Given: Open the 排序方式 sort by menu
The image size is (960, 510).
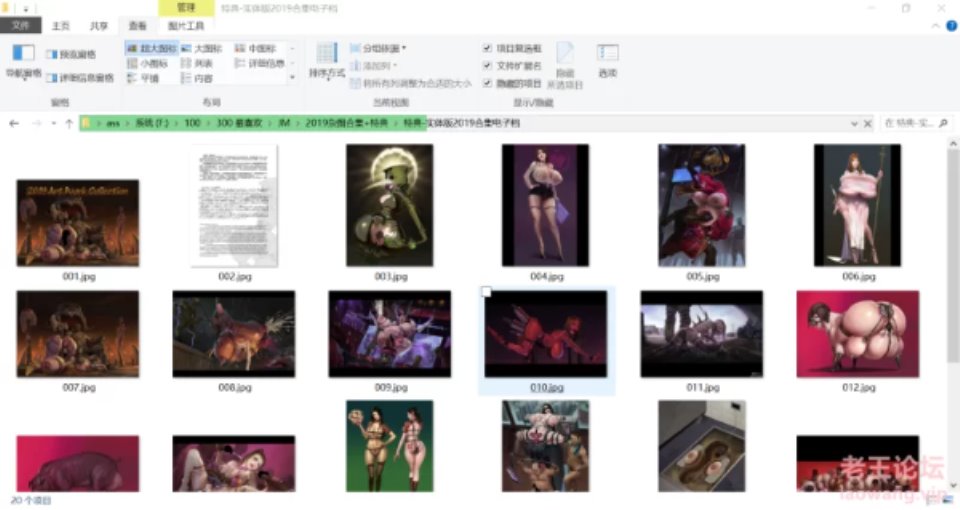Looking at the screenshot, I should coord(327,61).
